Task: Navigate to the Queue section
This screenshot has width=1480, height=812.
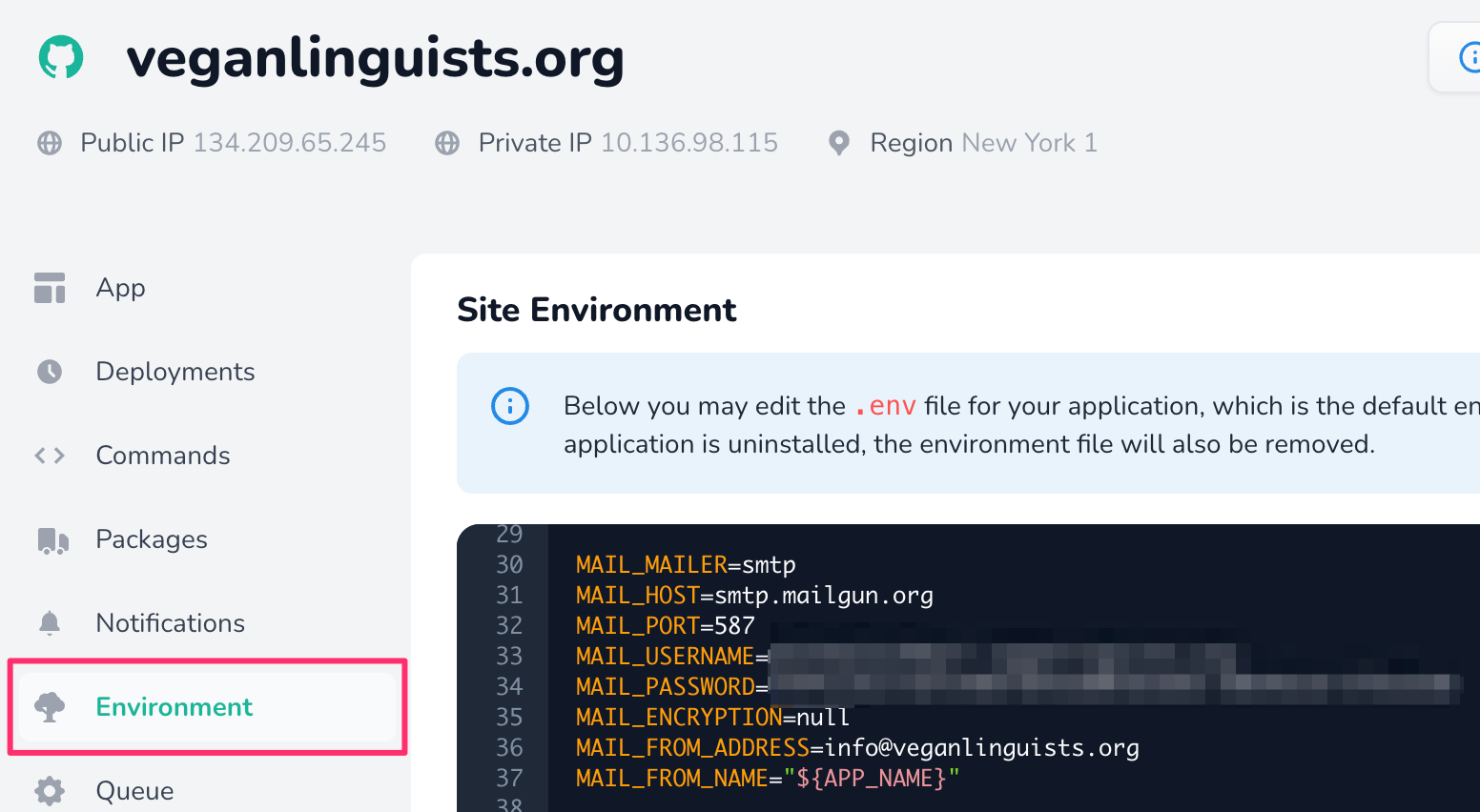Action: pyautogui.click(x=134, y=790)
